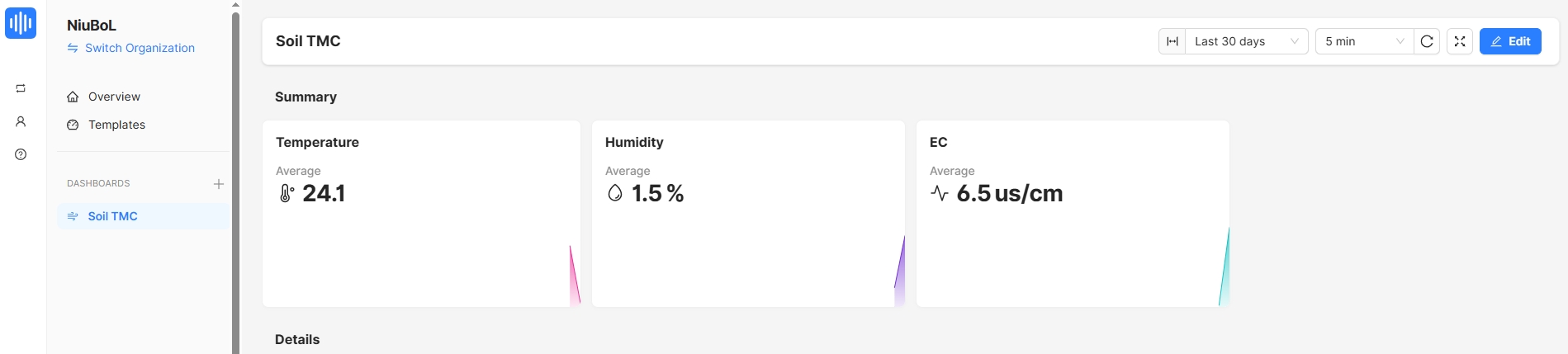1568x354 pixels.
Task: Click the pulse icon in EC card
Action: [939, 193]
